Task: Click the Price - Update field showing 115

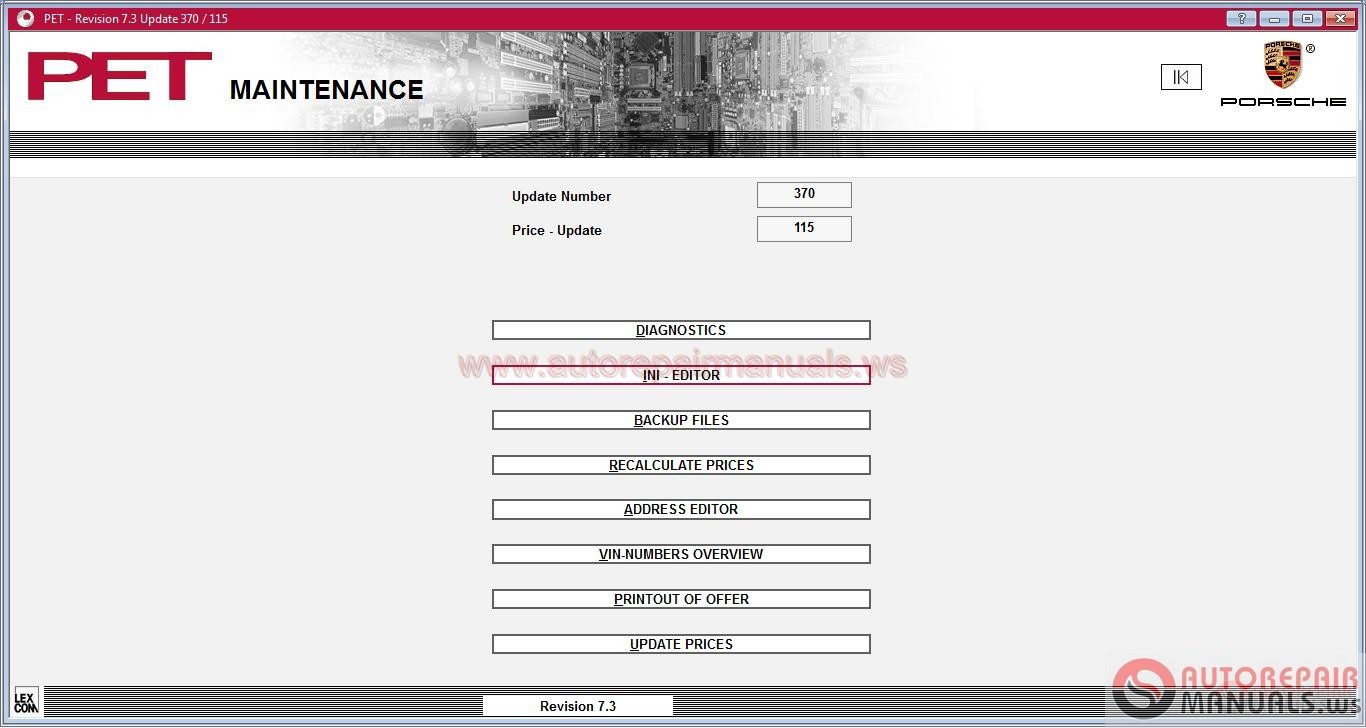Action: point(804,228)
